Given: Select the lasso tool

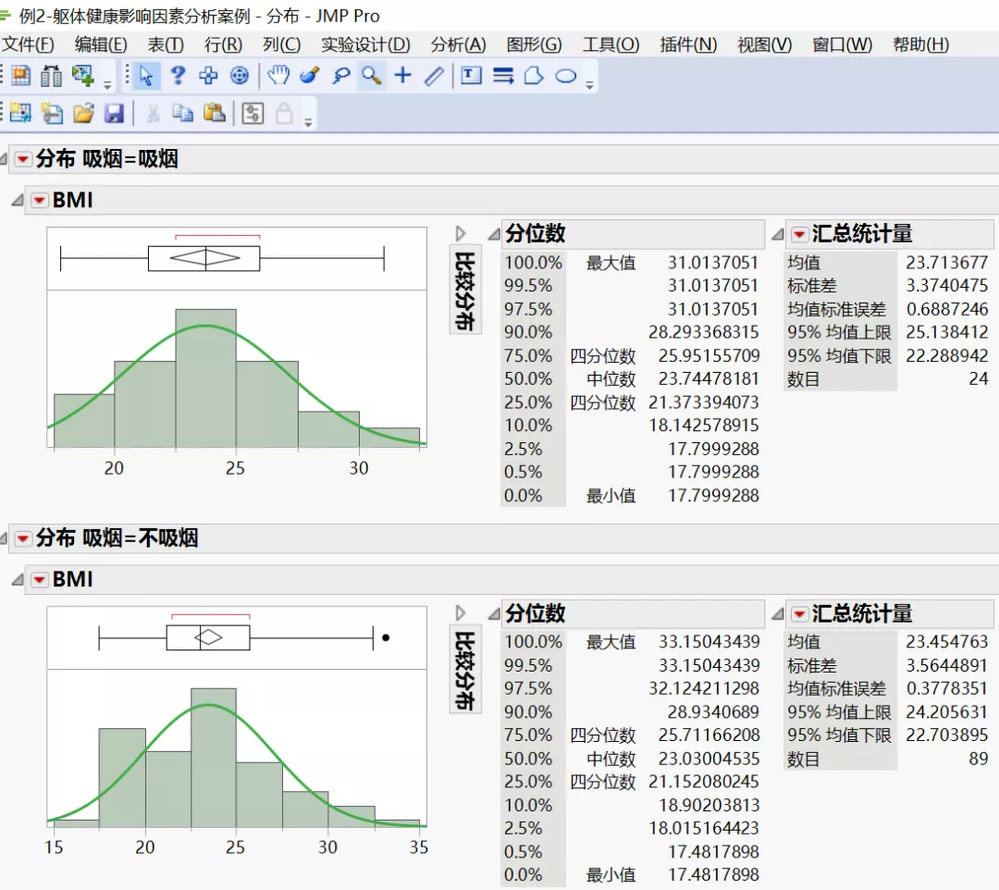Looking at the screenshot, I should tap(341, 76).
